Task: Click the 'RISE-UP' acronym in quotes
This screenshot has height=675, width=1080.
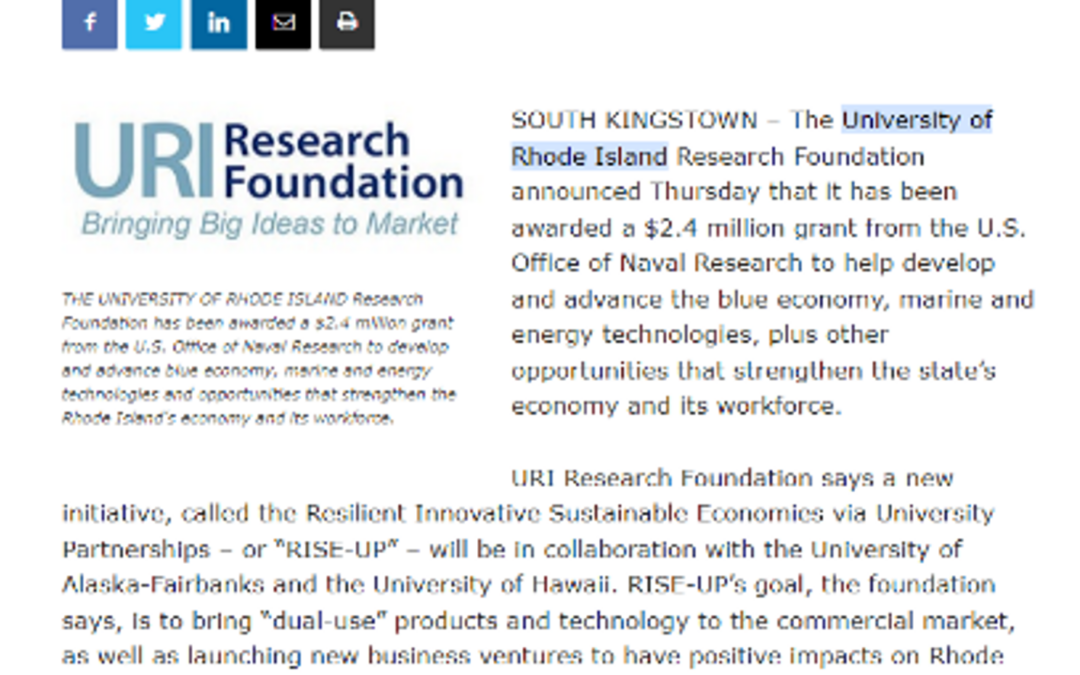Action: pos(337,550)
